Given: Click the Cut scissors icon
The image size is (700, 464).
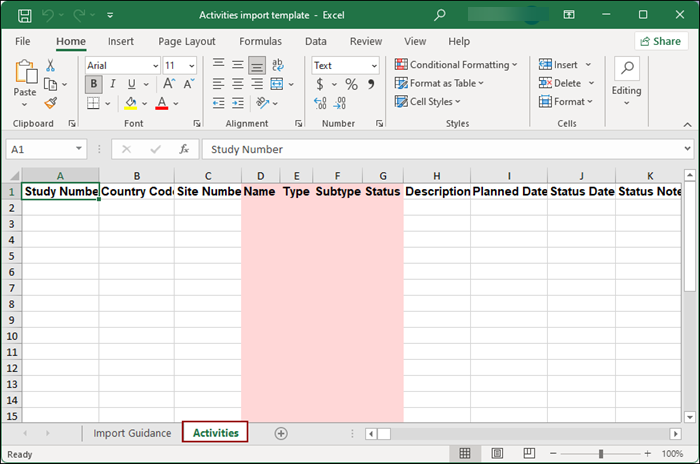Looking at the screenshot, I should [x=51, y=65].
